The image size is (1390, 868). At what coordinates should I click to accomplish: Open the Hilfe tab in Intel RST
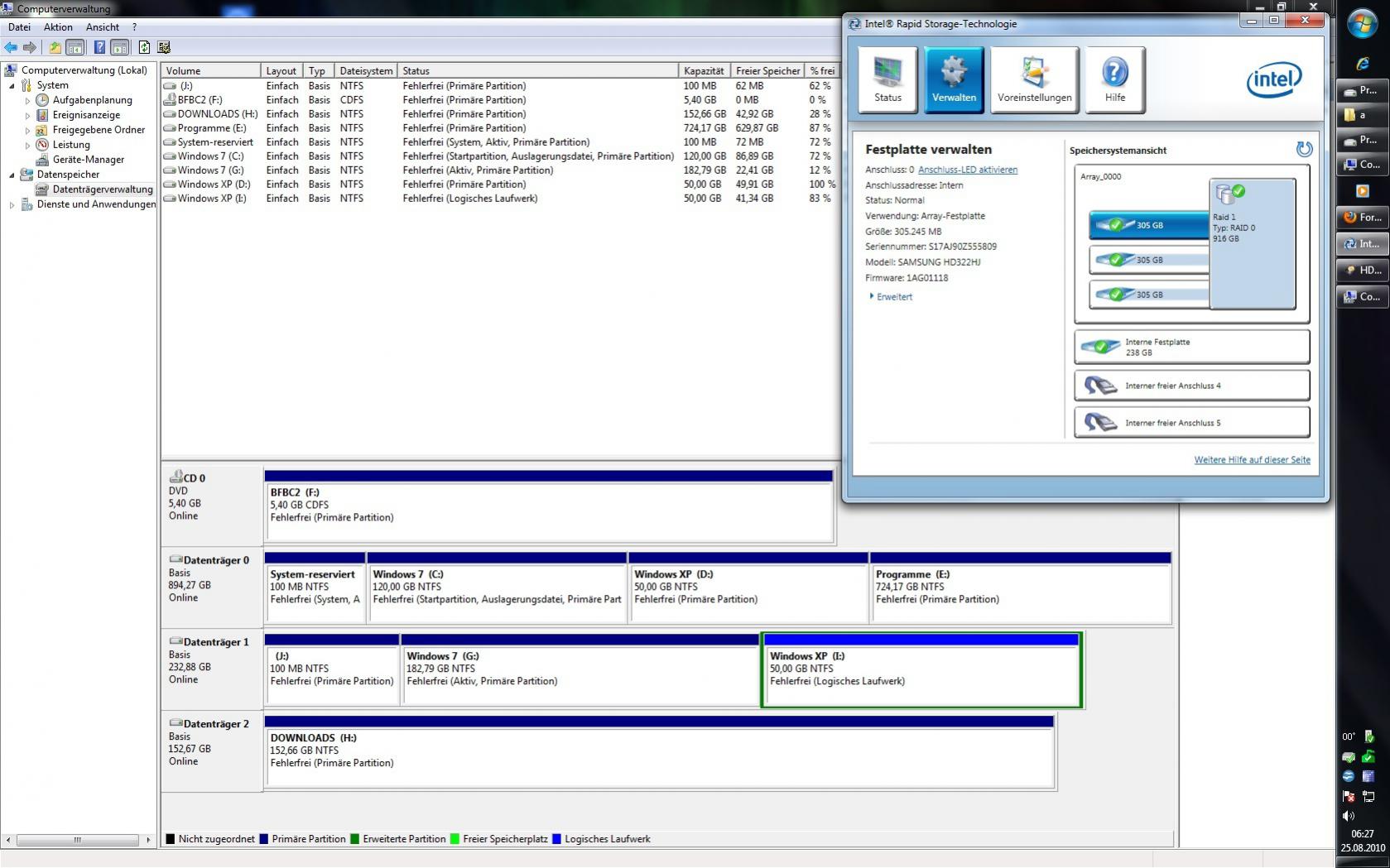(1115, 79)
